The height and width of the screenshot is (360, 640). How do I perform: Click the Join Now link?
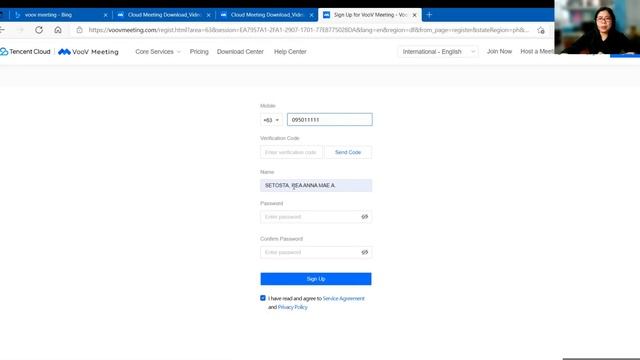[499, 51]
